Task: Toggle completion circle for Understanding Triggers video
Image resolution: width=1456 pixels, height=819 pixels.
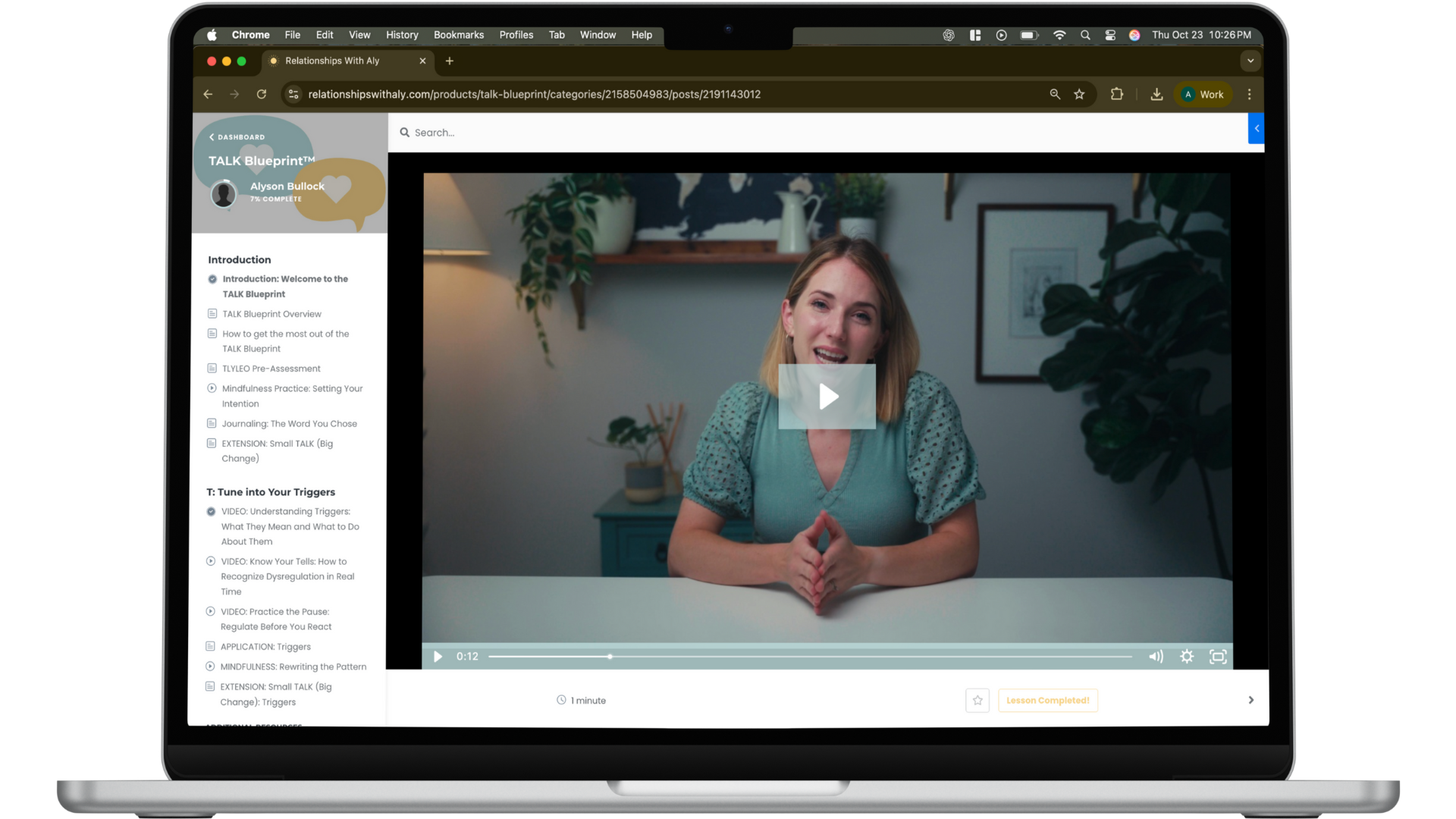Action: 211,512
